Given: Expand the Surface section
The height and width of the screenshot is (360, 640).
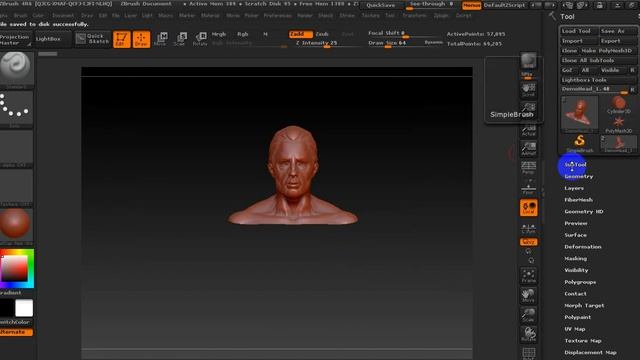Looking at the screenshot, I should pos(576,235).
